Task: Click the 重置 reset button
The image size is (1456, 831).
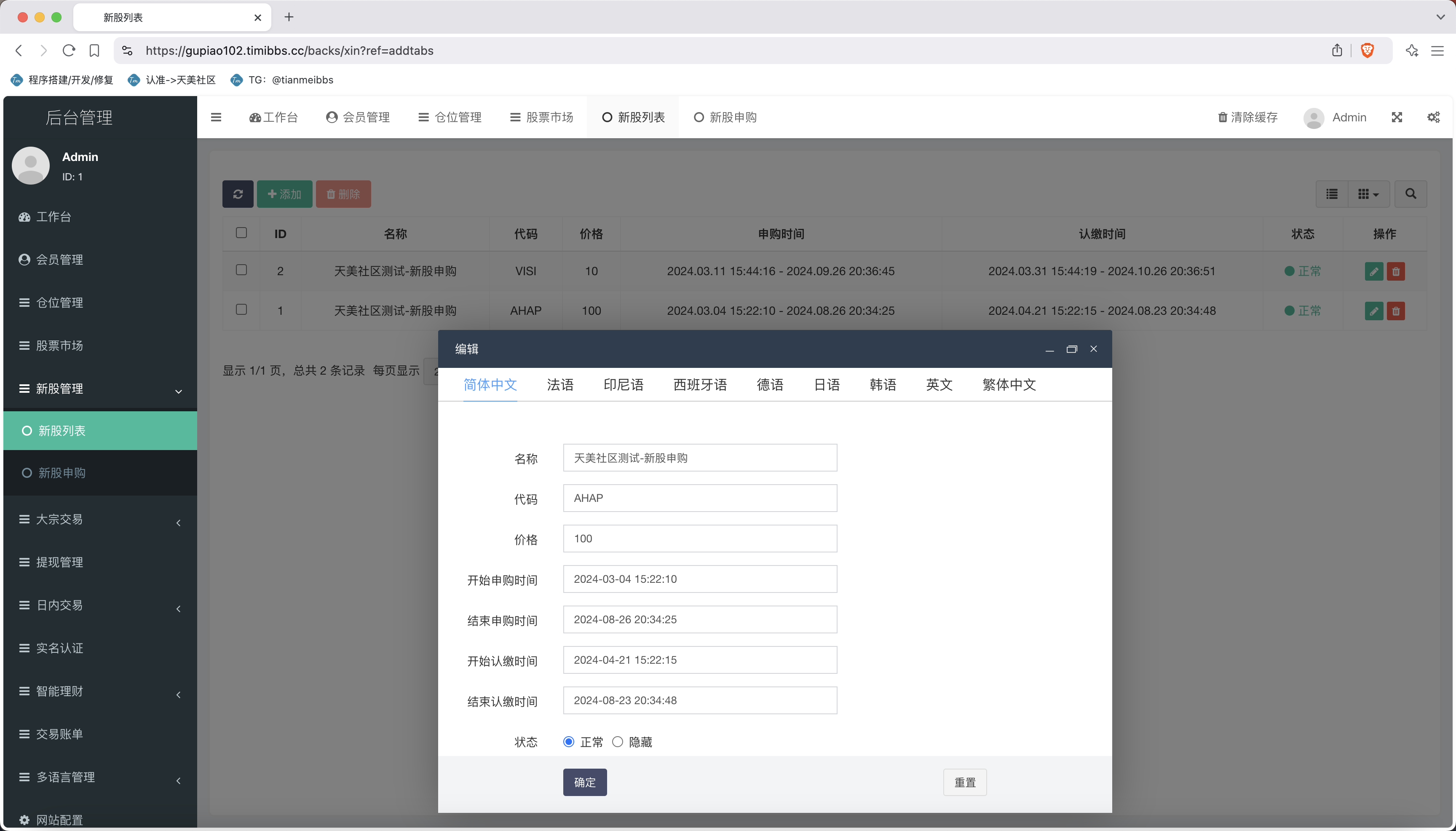Action: pyautogui.click(x=965, y=782)
